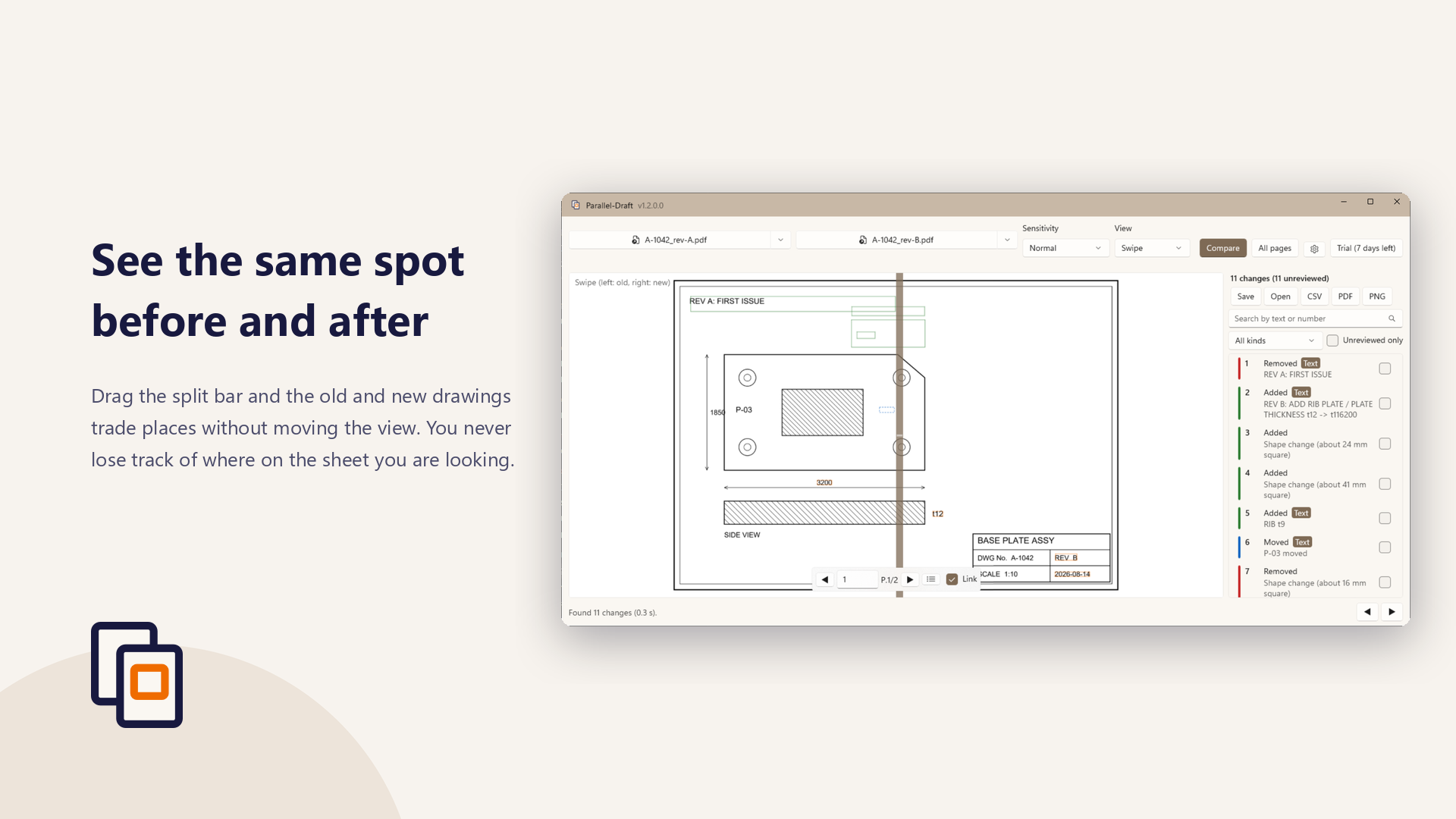Select change 7 Removed shape change row
This screenshot has width=1456, height=819.
click(1315, 582)
